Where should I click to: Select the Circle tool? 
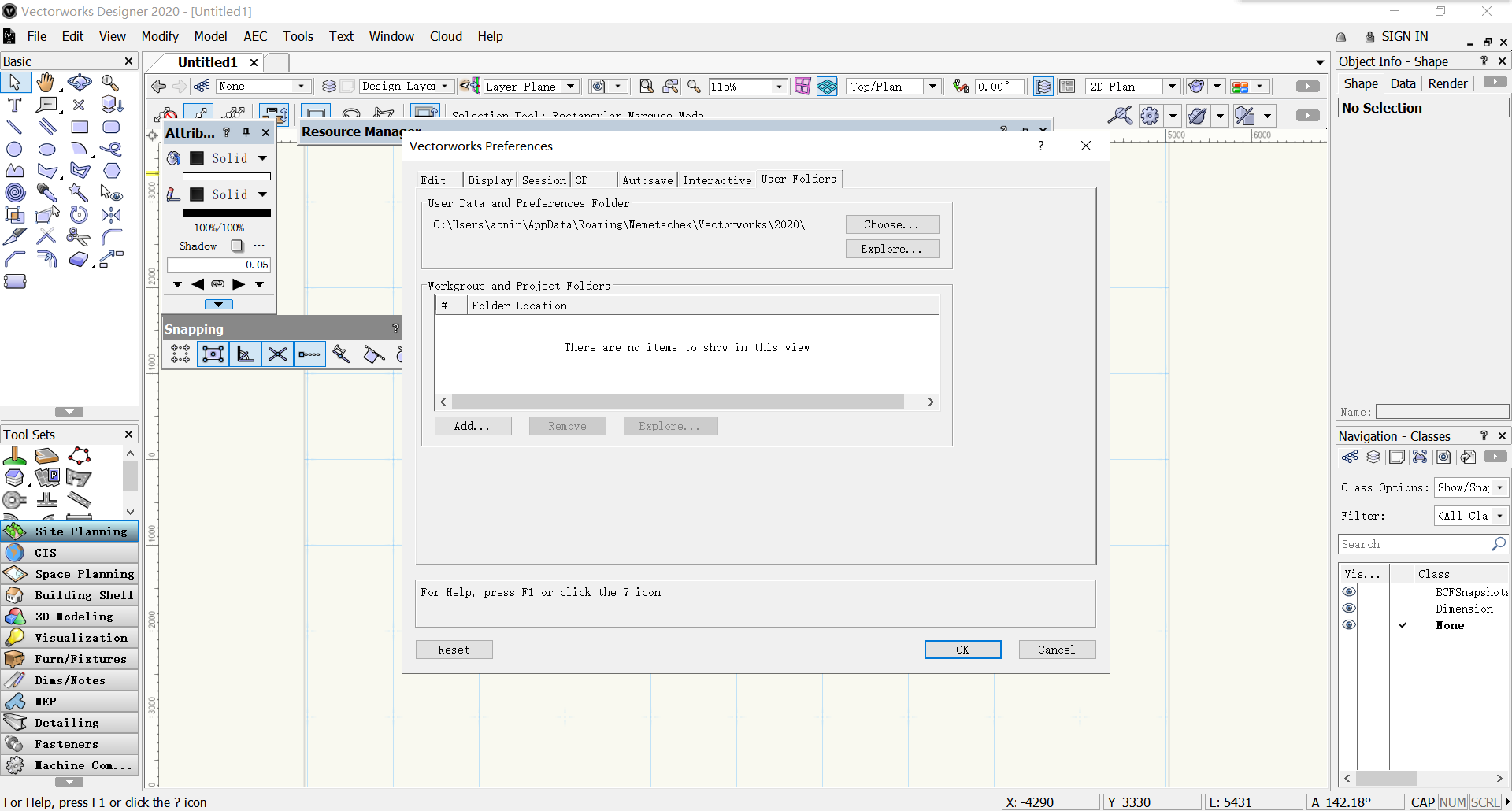tap(14, 149)
